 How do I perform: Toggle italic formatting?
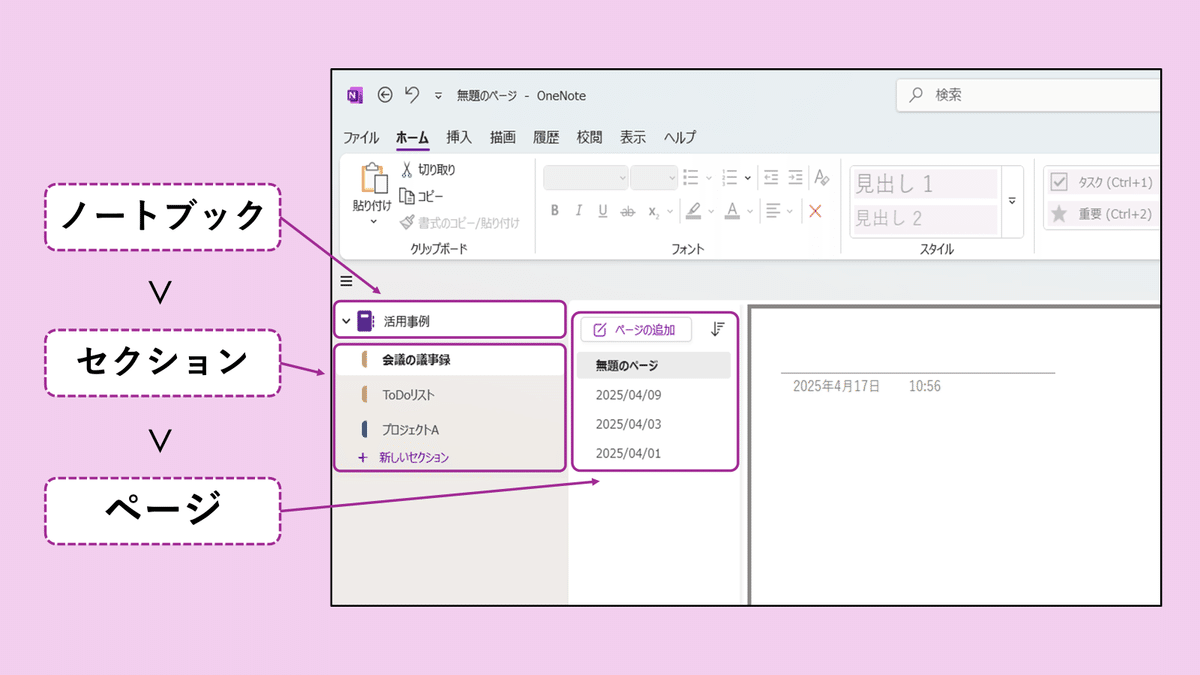[x=578, y=210]
